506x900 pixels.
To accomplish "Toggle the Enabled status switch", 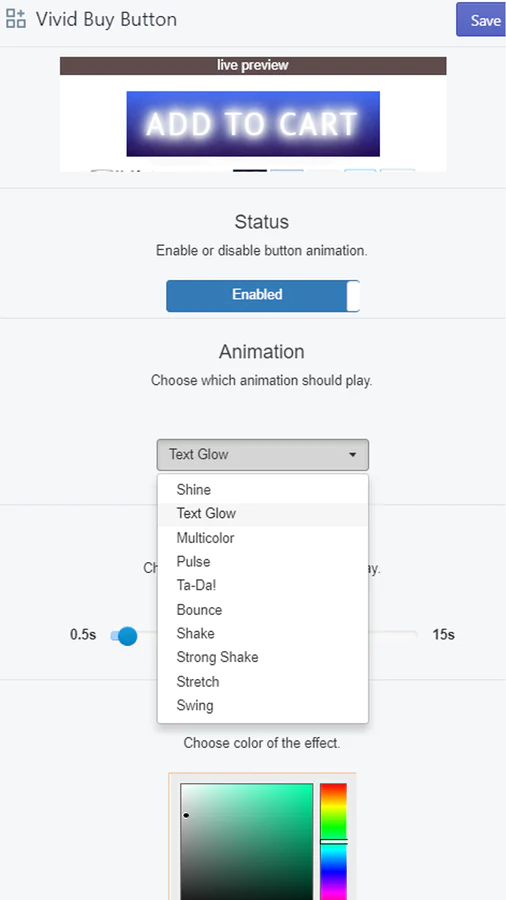I will pos(263,296).
